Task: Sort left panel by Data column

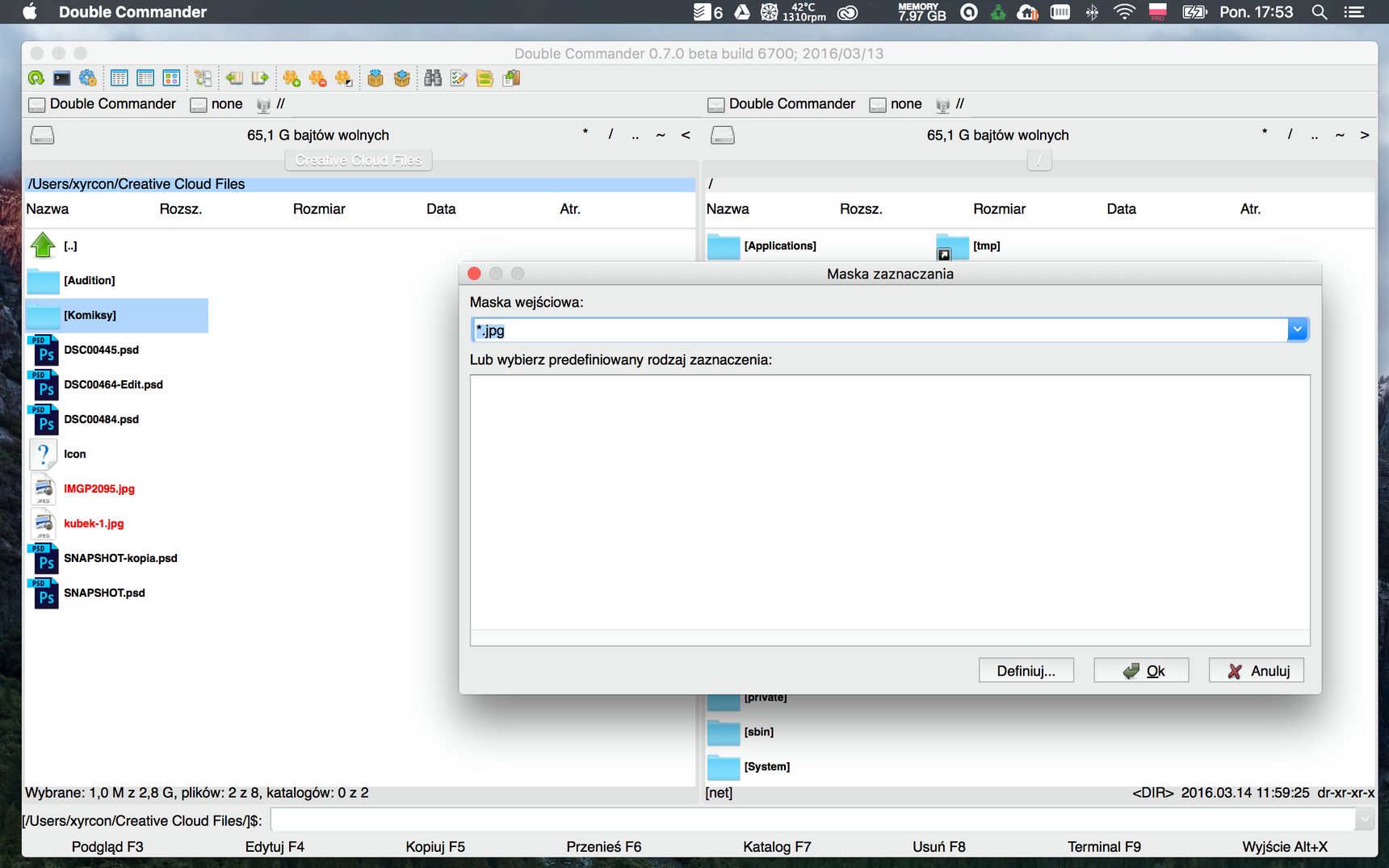Action: pyautogui.click(x=441, y=209)
